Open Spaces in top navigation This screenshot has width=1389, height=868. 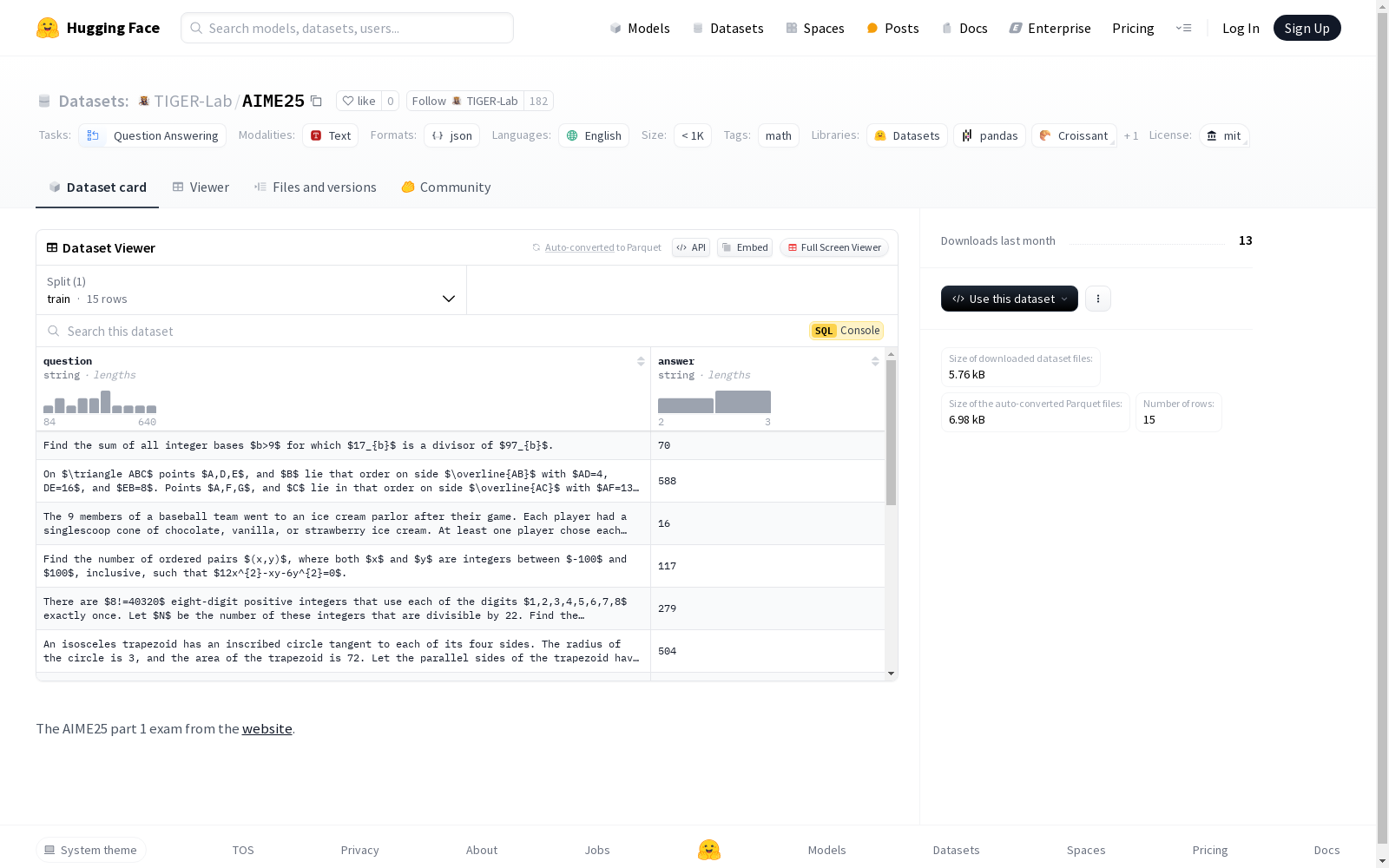click(x=815, y=28)
